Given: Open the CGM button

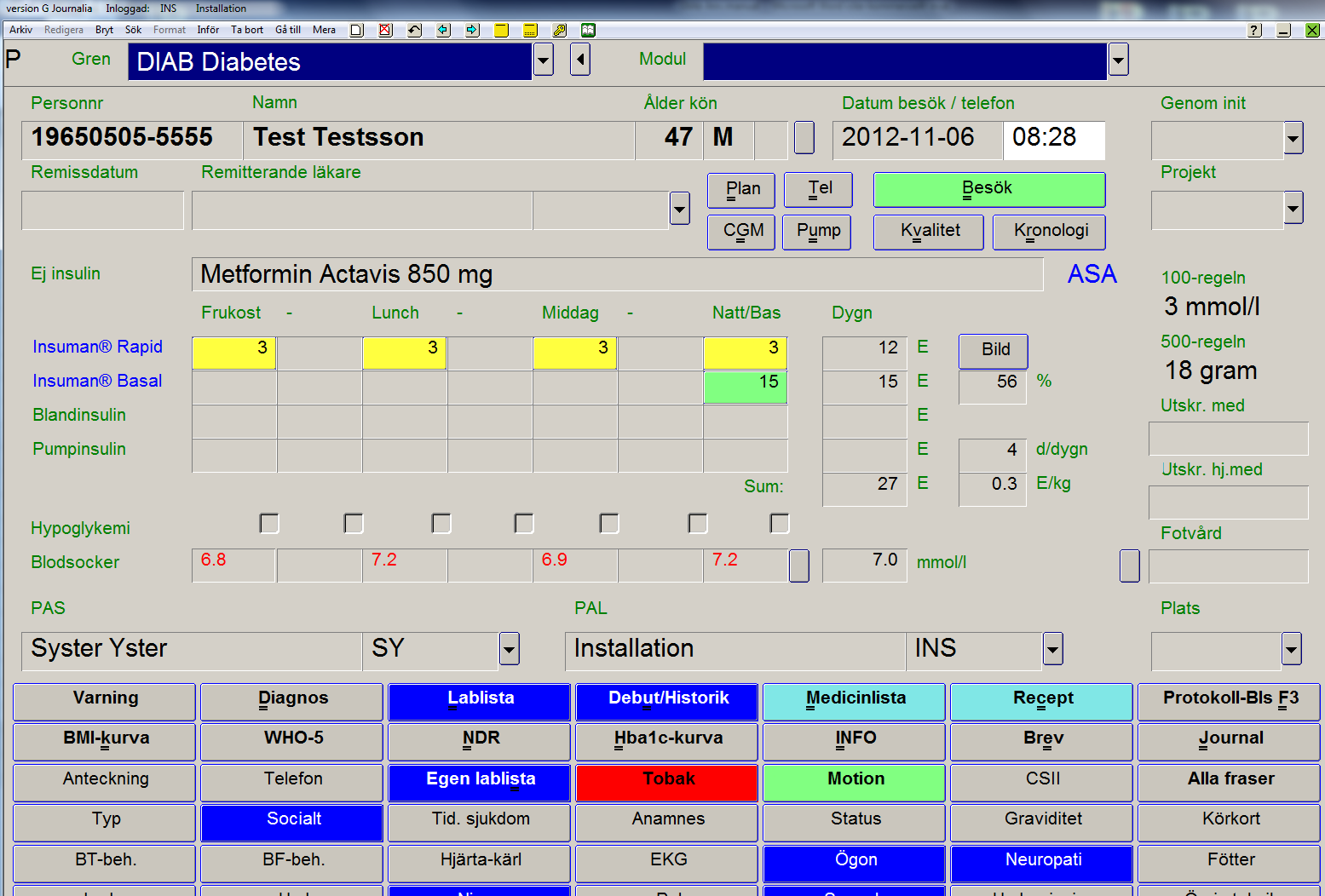Looking at the screenshot, I should click(x=741, y=232).
